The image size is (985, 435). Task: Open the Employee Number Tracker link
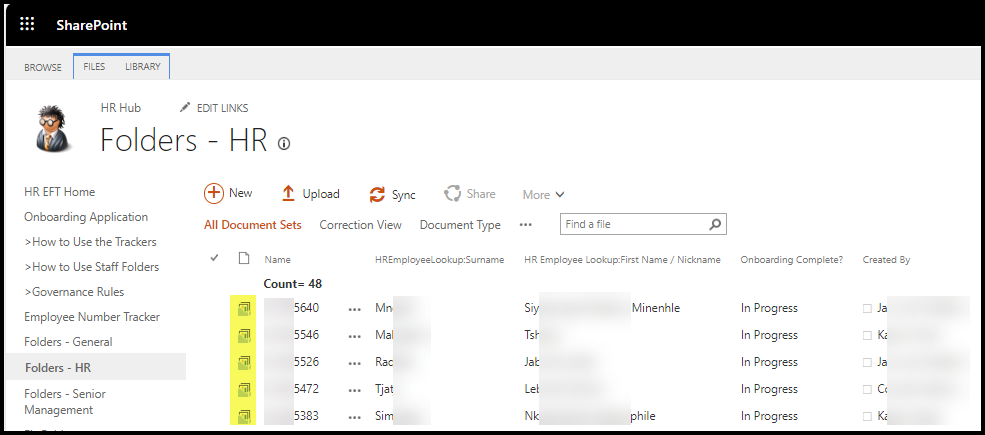(x=91, y=317)
